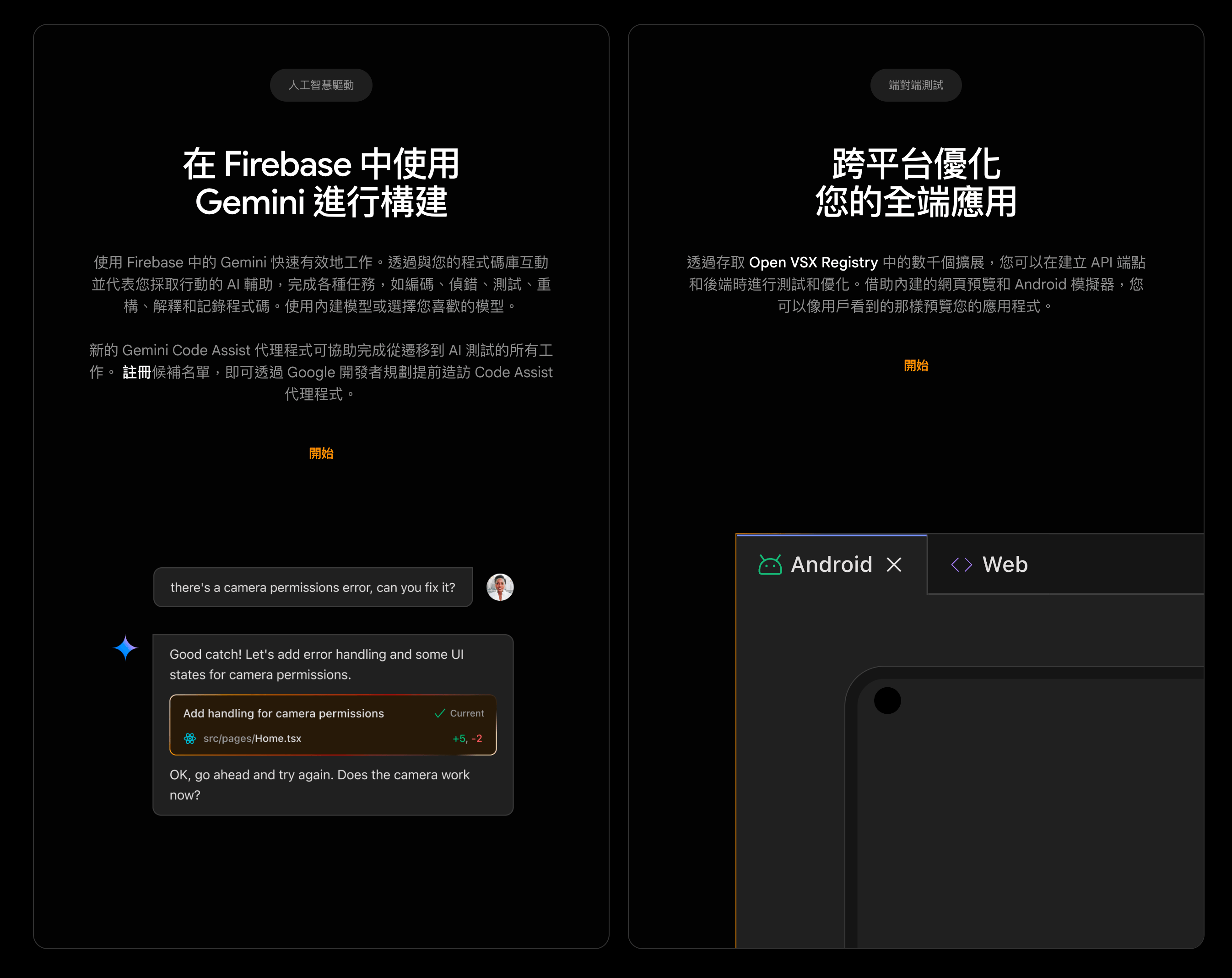This screenshot has height=978, width=1232.
Task: Click the phone camera dot in Android emulator
Action: click(x=887, y=701)
